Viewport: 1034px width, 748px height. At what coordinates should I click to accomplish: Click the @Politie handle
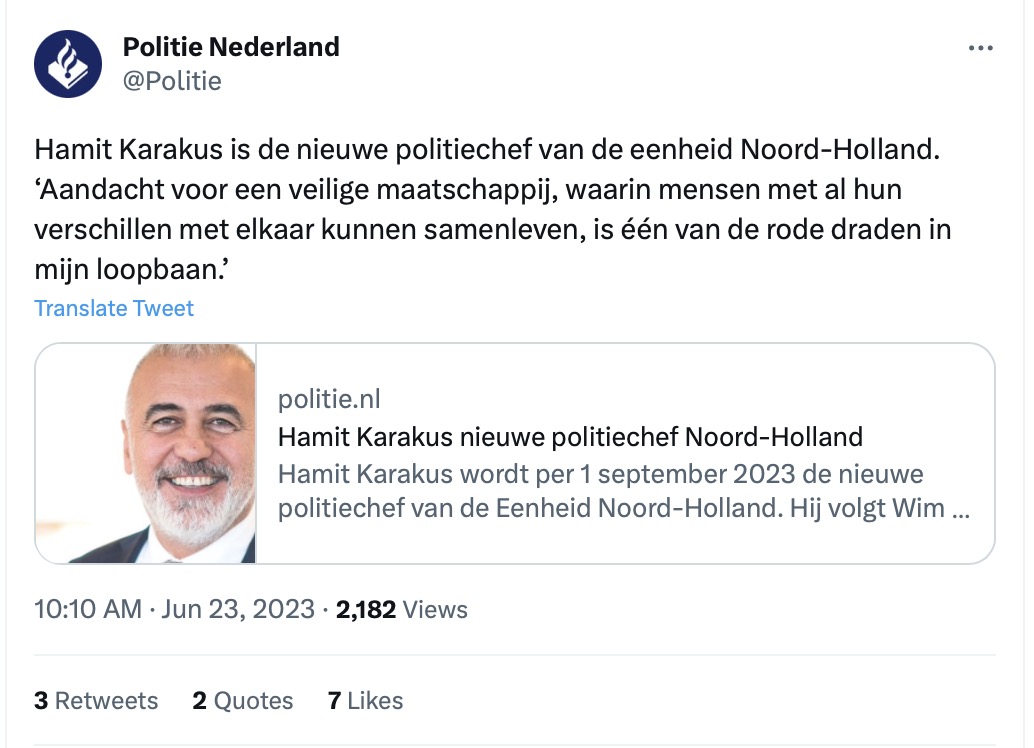171,81
